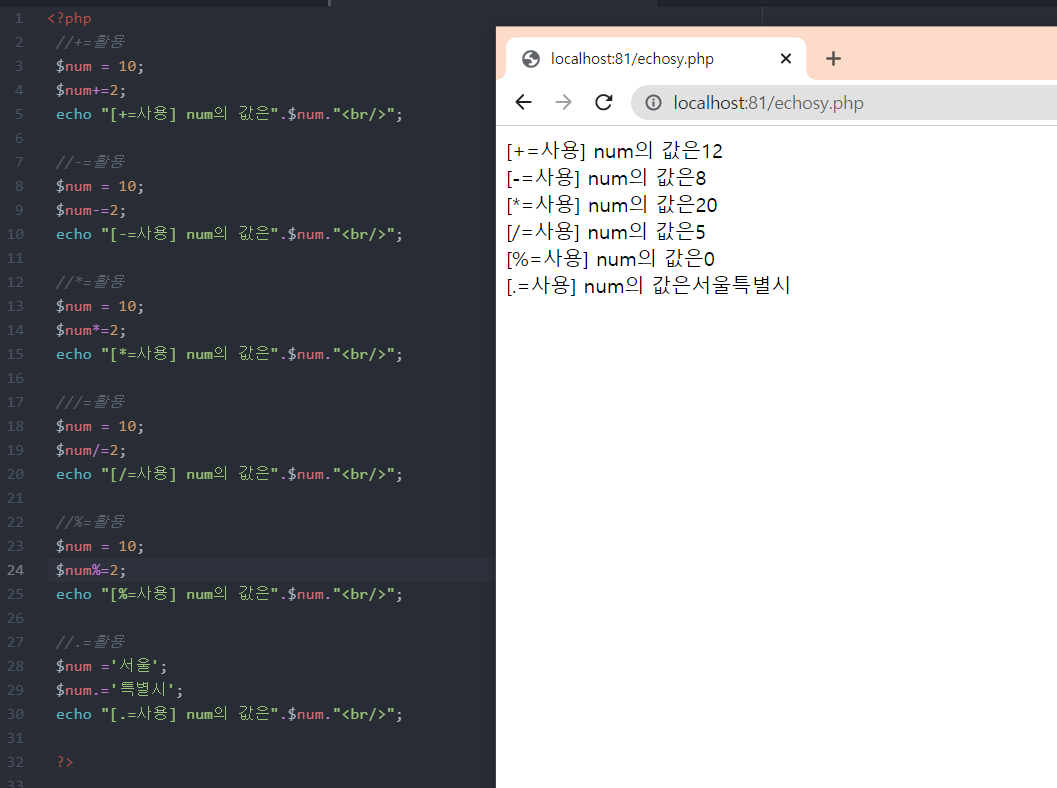Click the comment //.=활용 on line 27

(90, 642)
